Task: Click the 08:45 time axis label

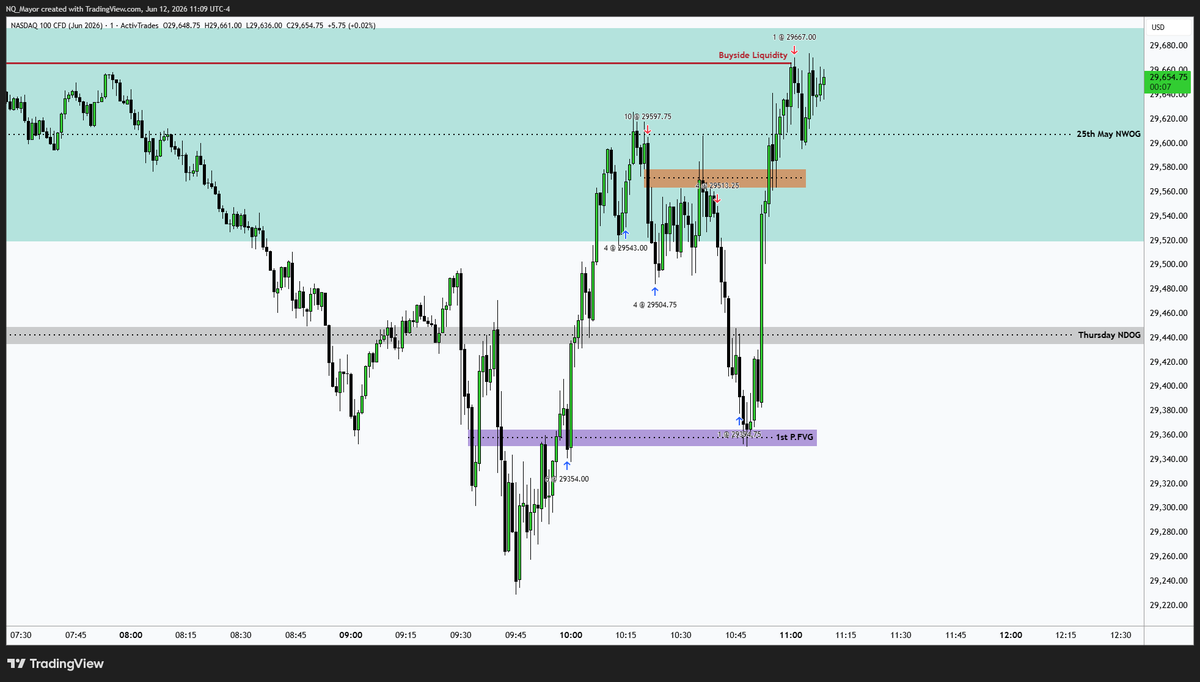Action: 295,635
